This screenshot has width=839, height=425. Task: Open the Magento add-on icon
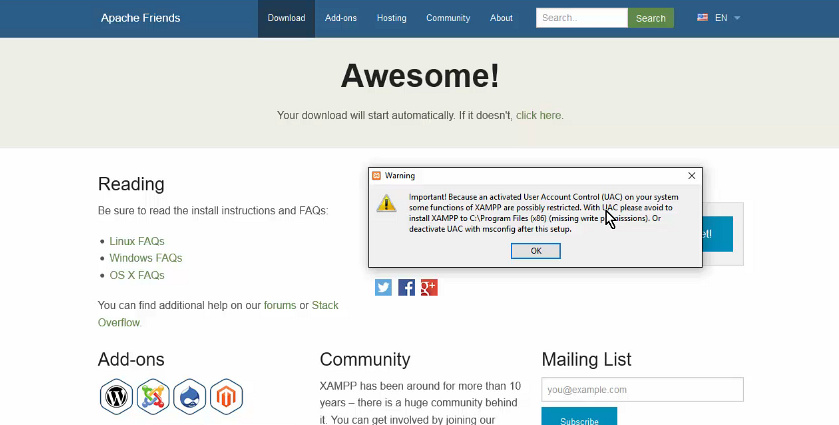point(226,397)
